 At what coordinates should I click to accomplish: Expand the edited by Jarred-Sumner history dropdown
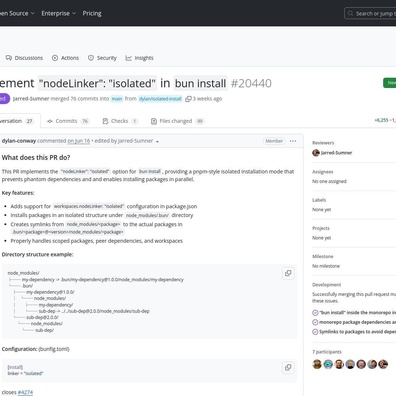(127, 141)
